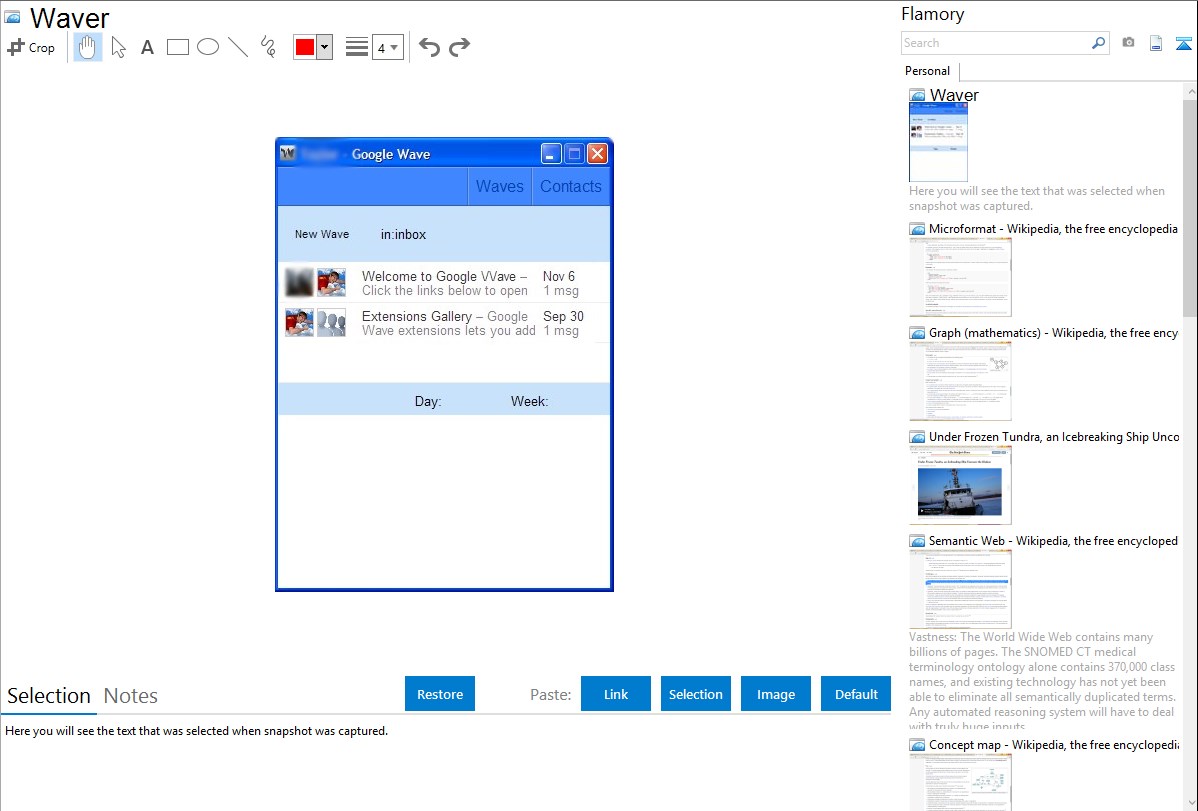Open the Extensions Gallery message
This screenshot has width=1198, height=811.
[x=444, y=323]
